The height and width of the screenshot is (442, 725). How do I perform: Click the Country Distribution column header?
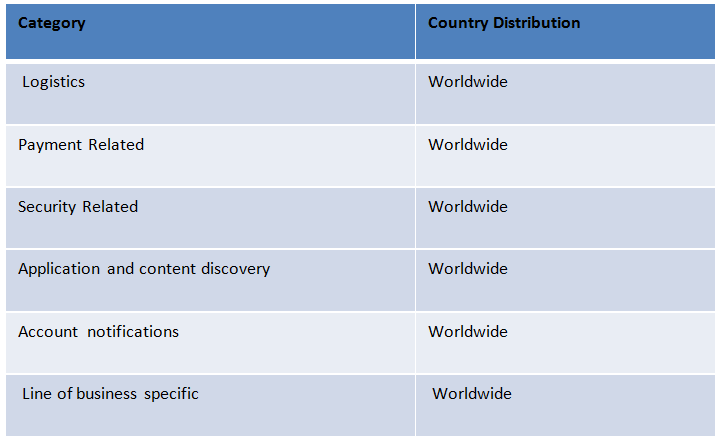[565, 31]
